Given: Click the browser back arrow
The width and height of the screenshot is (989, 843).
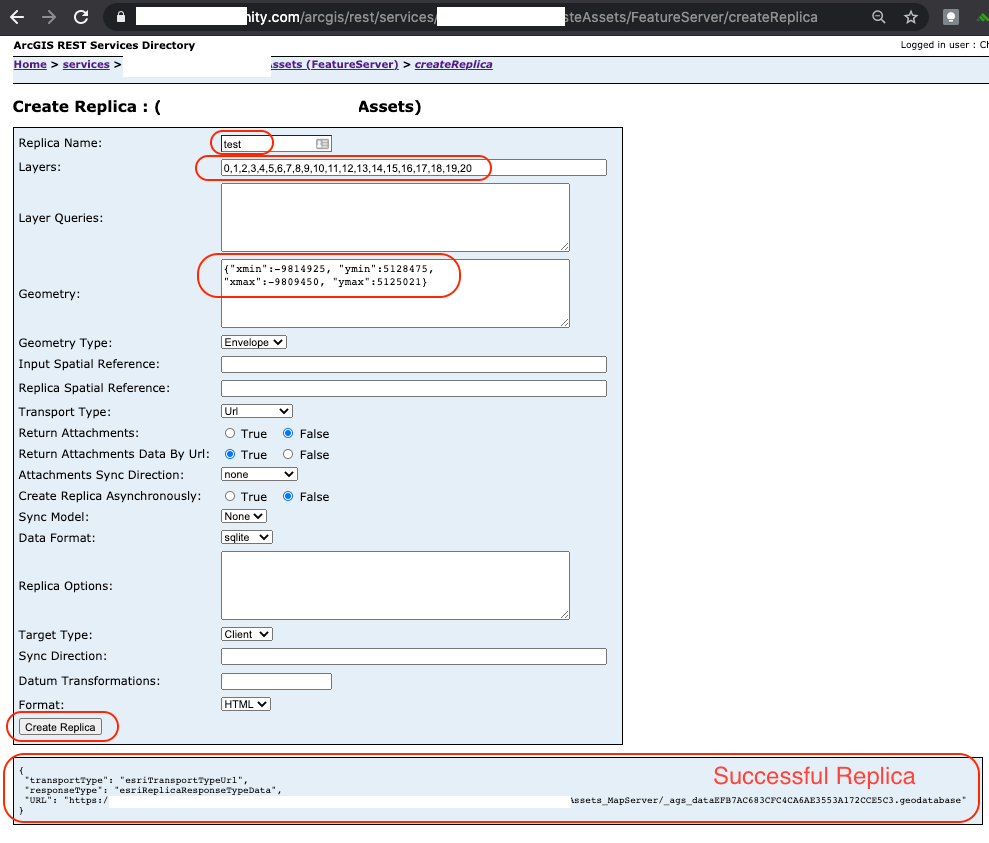Looking at the screenshot, I should click(x=17, y=17).
